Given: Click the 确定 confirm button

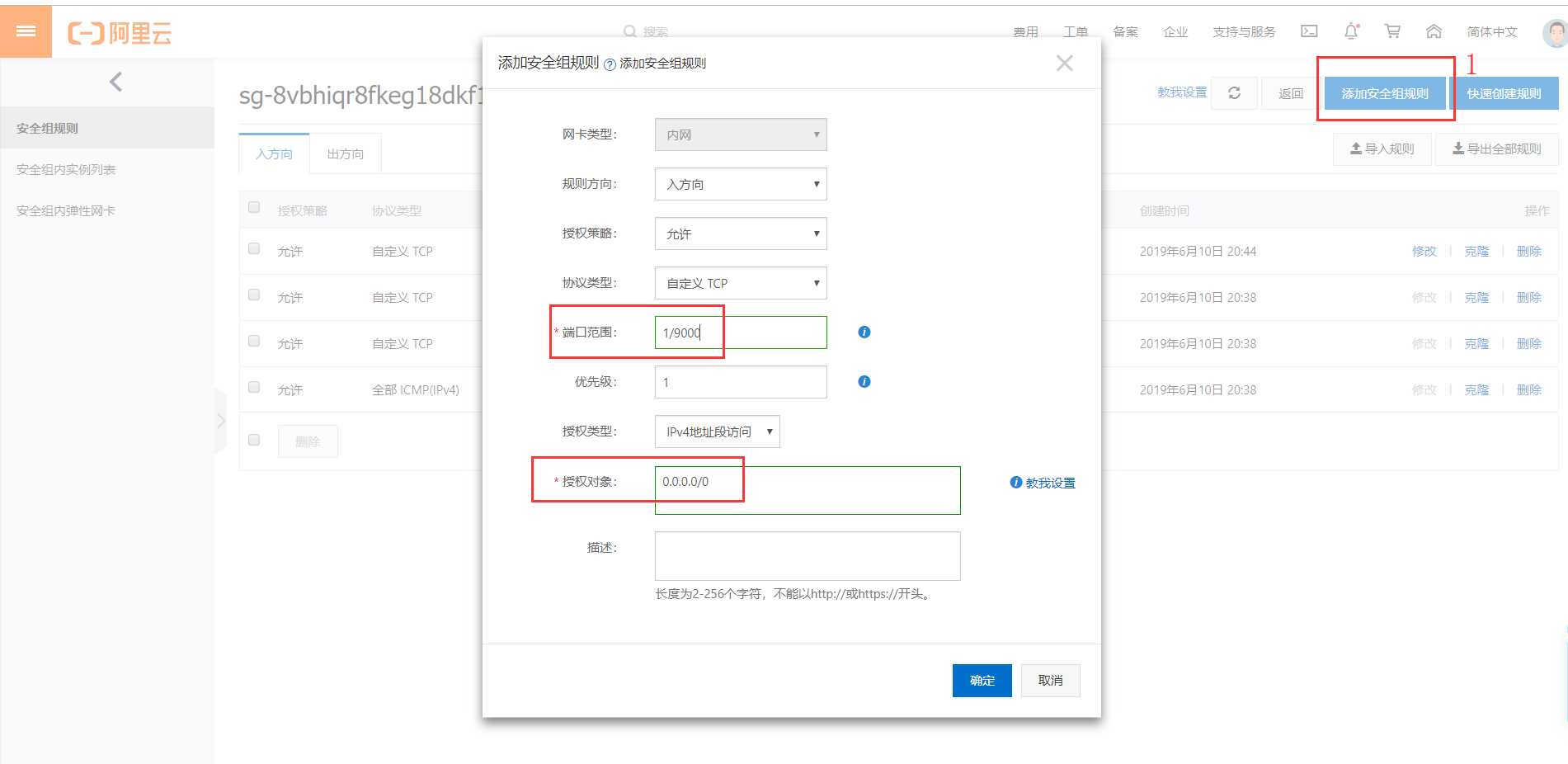Looking at the screenshot, I should point(982,681).
